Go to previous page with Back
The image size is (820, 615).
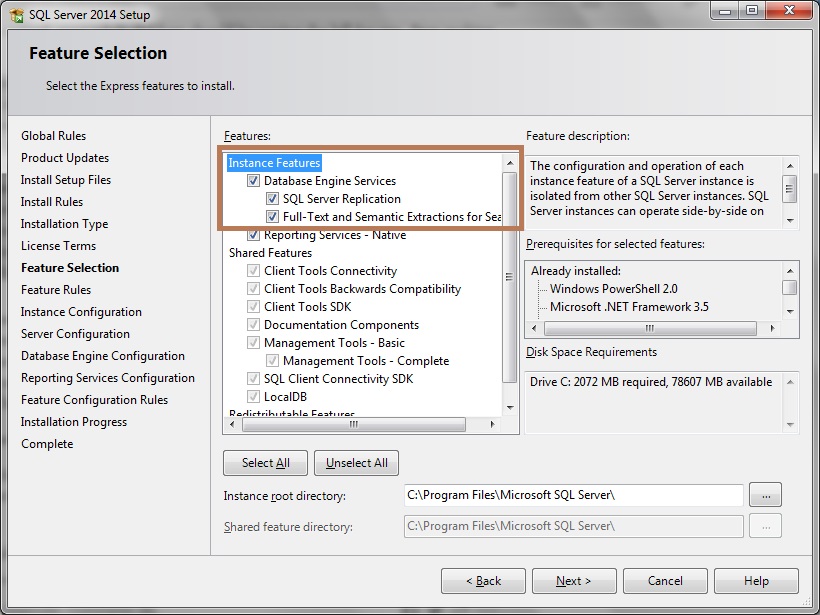coord(483,581)
